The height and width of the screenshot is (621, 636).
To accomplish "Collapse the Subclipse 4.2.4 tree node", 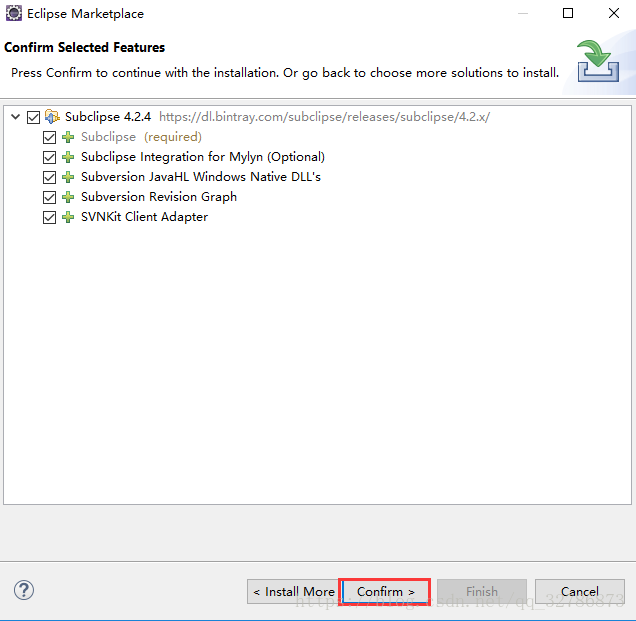I will [15, 117].
